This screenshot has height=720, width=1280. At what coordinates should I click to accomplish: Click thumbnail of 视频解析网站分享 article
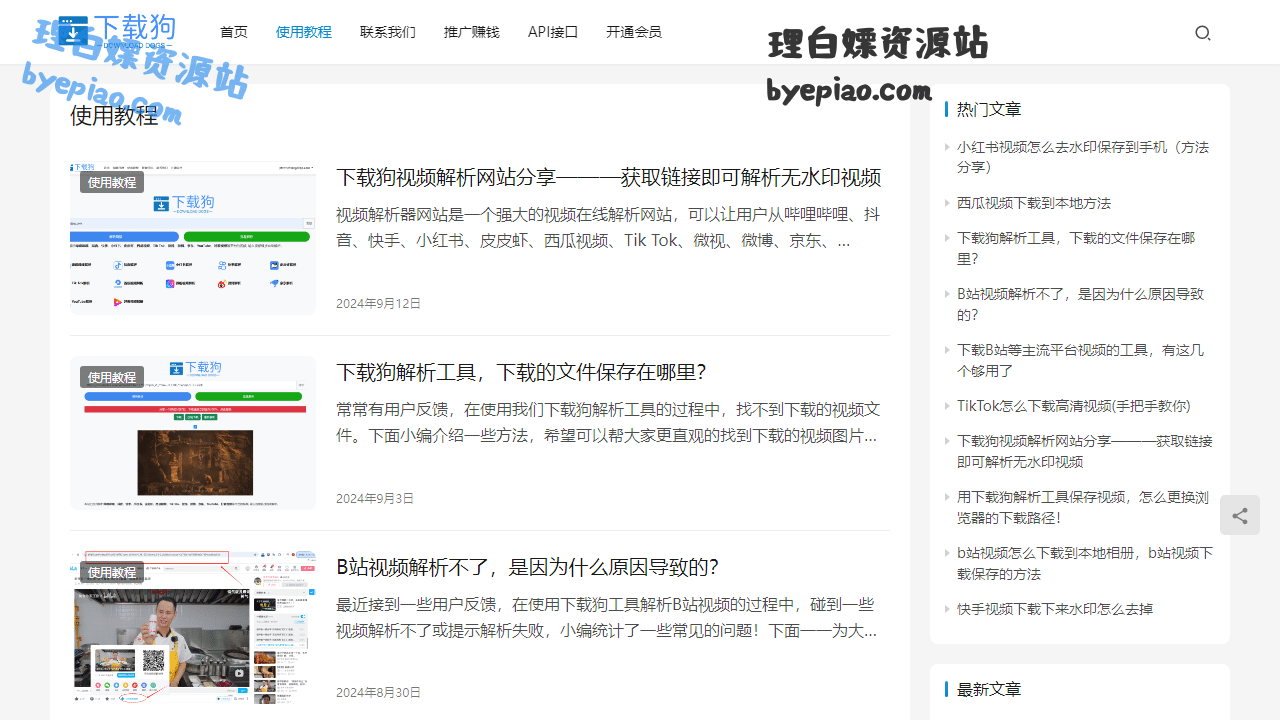coord(193,238)
